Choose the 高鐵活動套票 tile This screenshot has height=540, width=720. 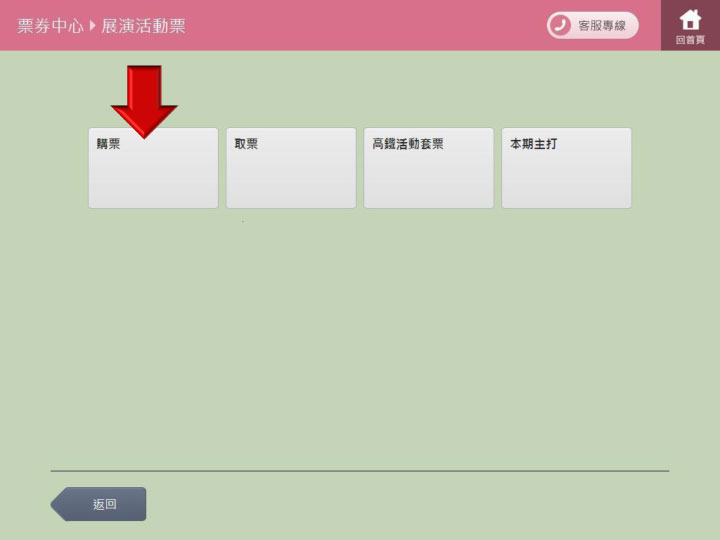(x=428, y=168)
